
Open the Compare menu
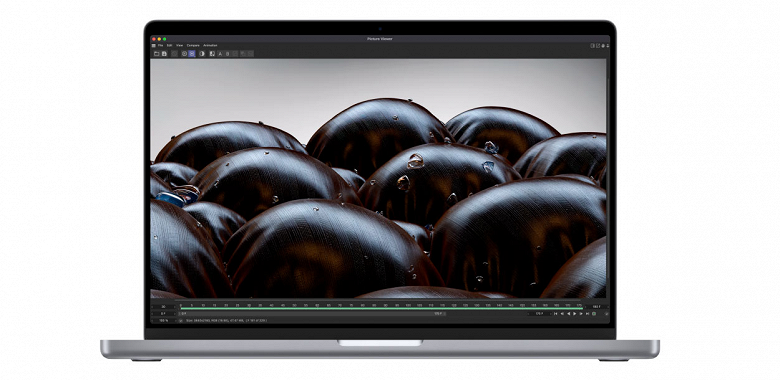click(x=193, y=45)
